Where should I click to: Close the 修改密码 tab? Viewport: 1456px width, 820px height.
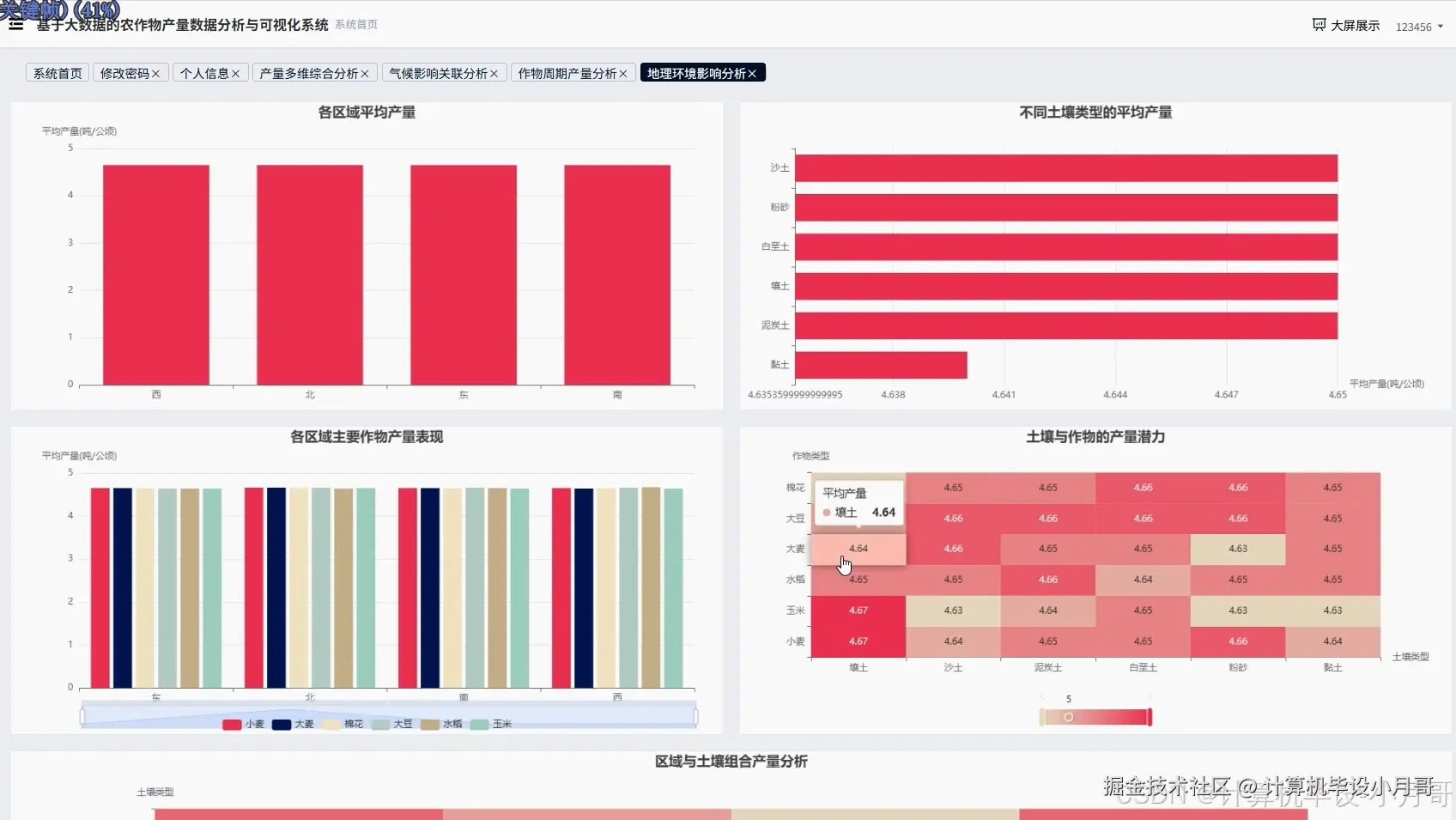coord(155,73)
